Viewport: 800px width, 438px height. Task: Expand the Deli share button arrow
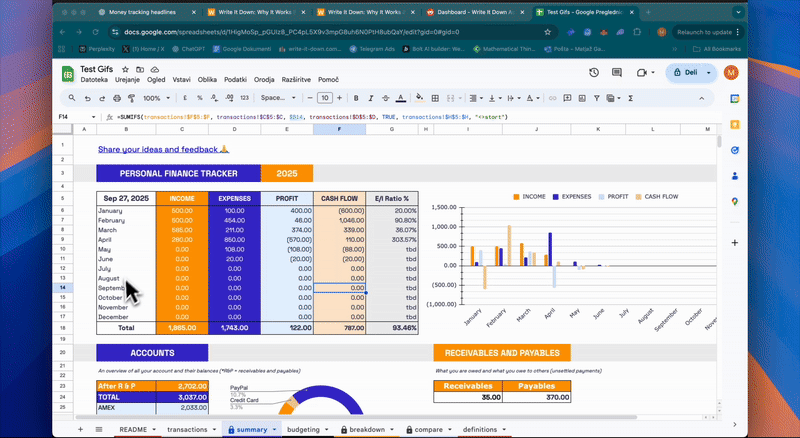708,73
